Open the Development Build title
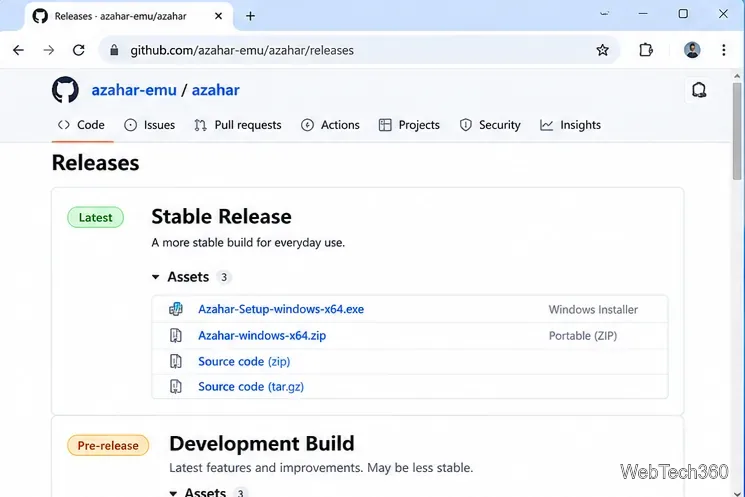 (x=262, y=444)
